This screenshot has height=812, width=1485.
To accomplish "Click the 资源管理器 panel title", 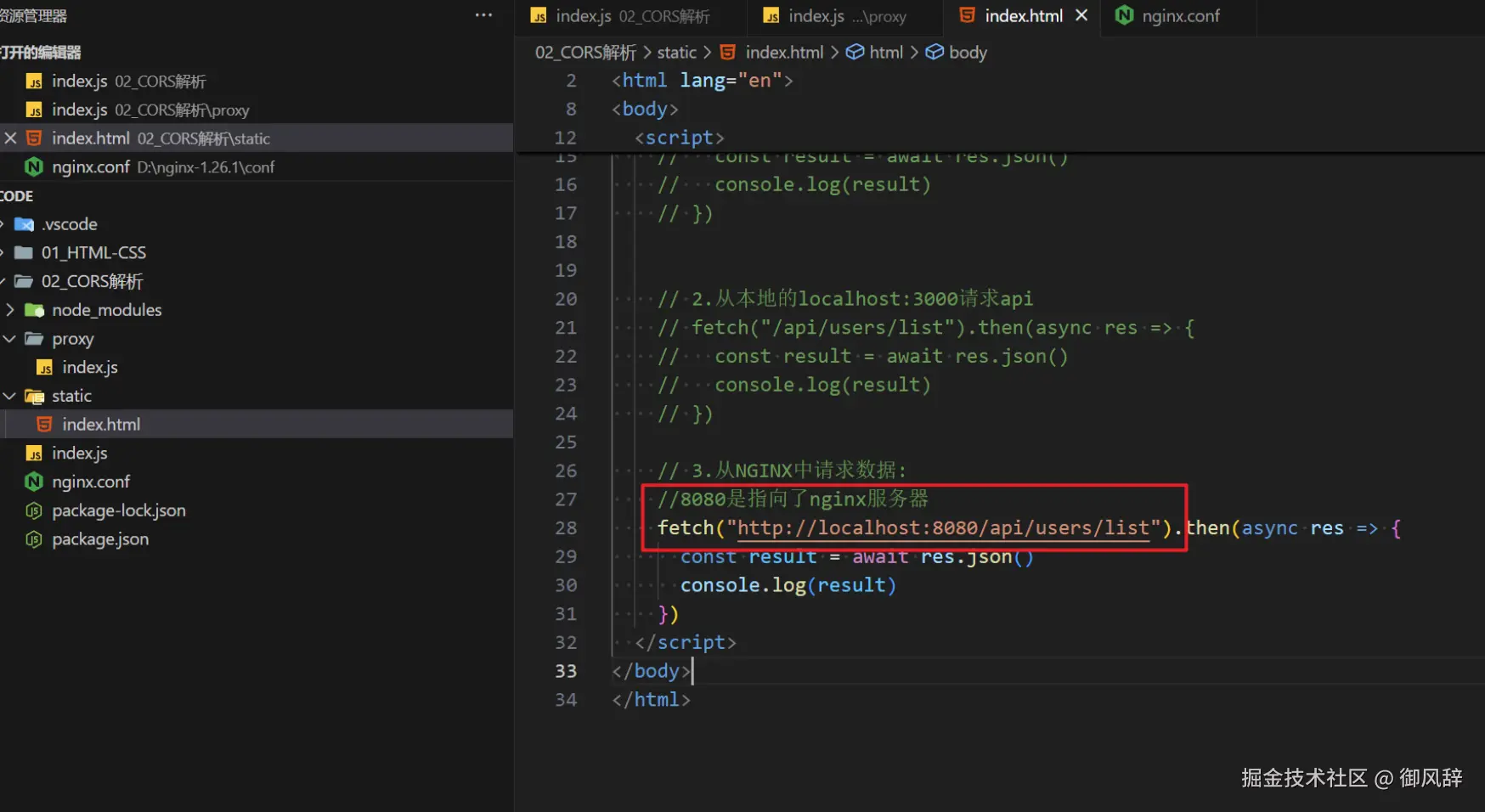I will coord(33,15).
